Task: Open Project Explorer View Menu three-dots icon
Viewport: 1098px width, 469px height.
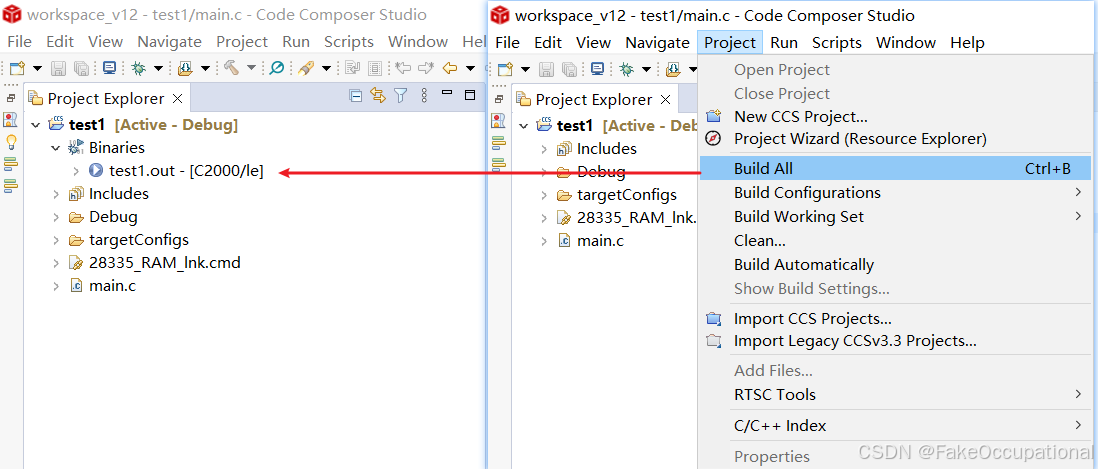Action: click(x=424, y=96)
